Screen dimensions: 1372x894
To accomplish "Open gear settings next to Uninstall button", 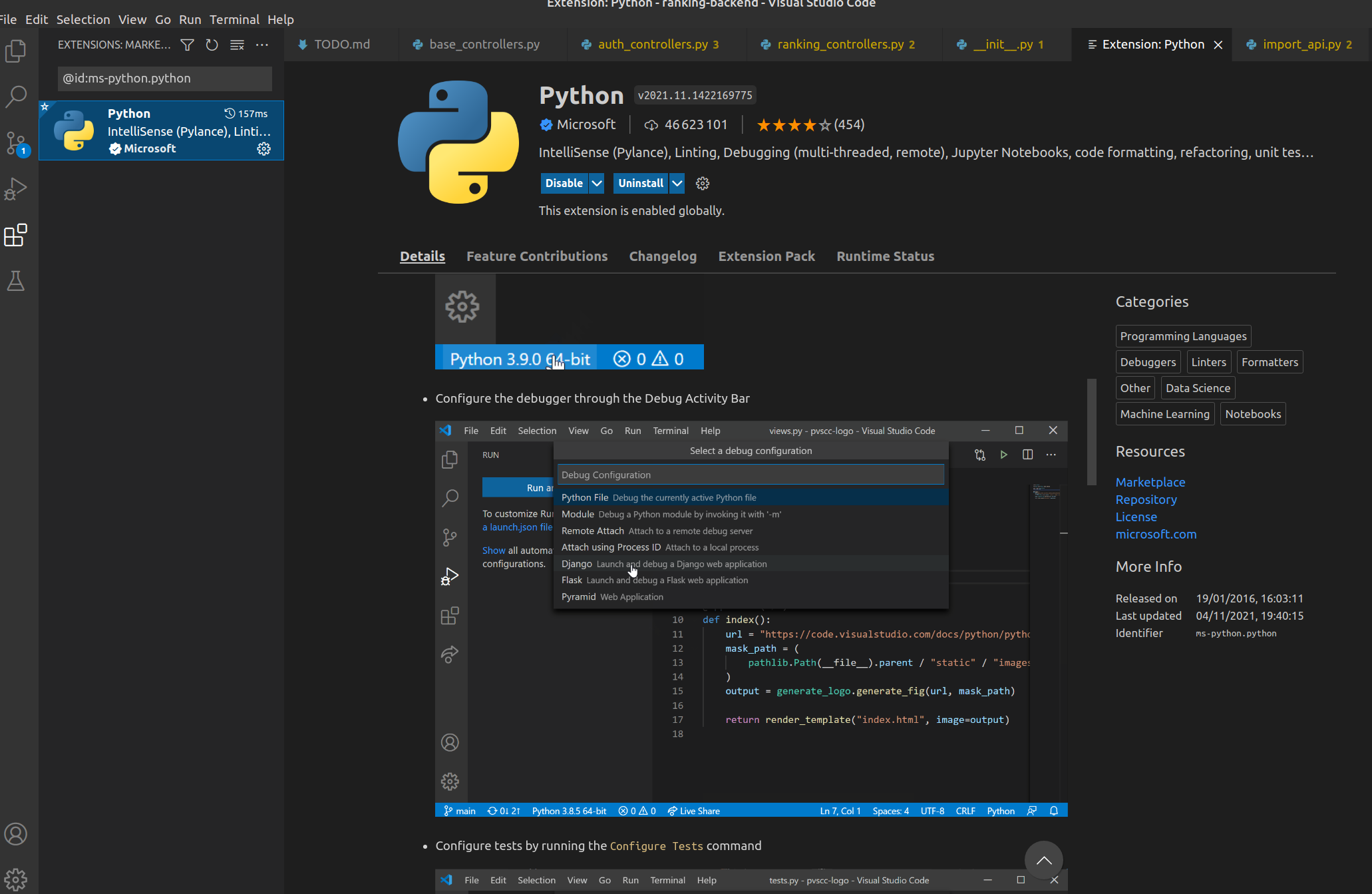I will pos(703,183).
